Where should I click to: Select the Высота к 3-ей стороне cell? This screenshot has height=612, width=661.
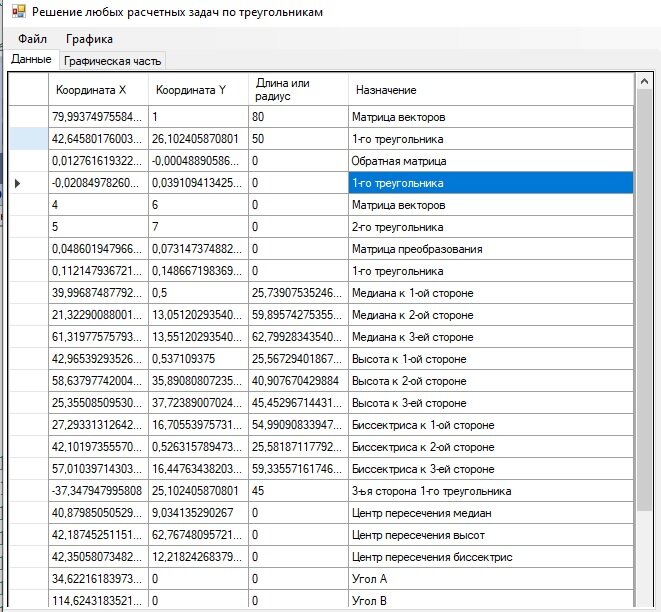click(491, 403)
